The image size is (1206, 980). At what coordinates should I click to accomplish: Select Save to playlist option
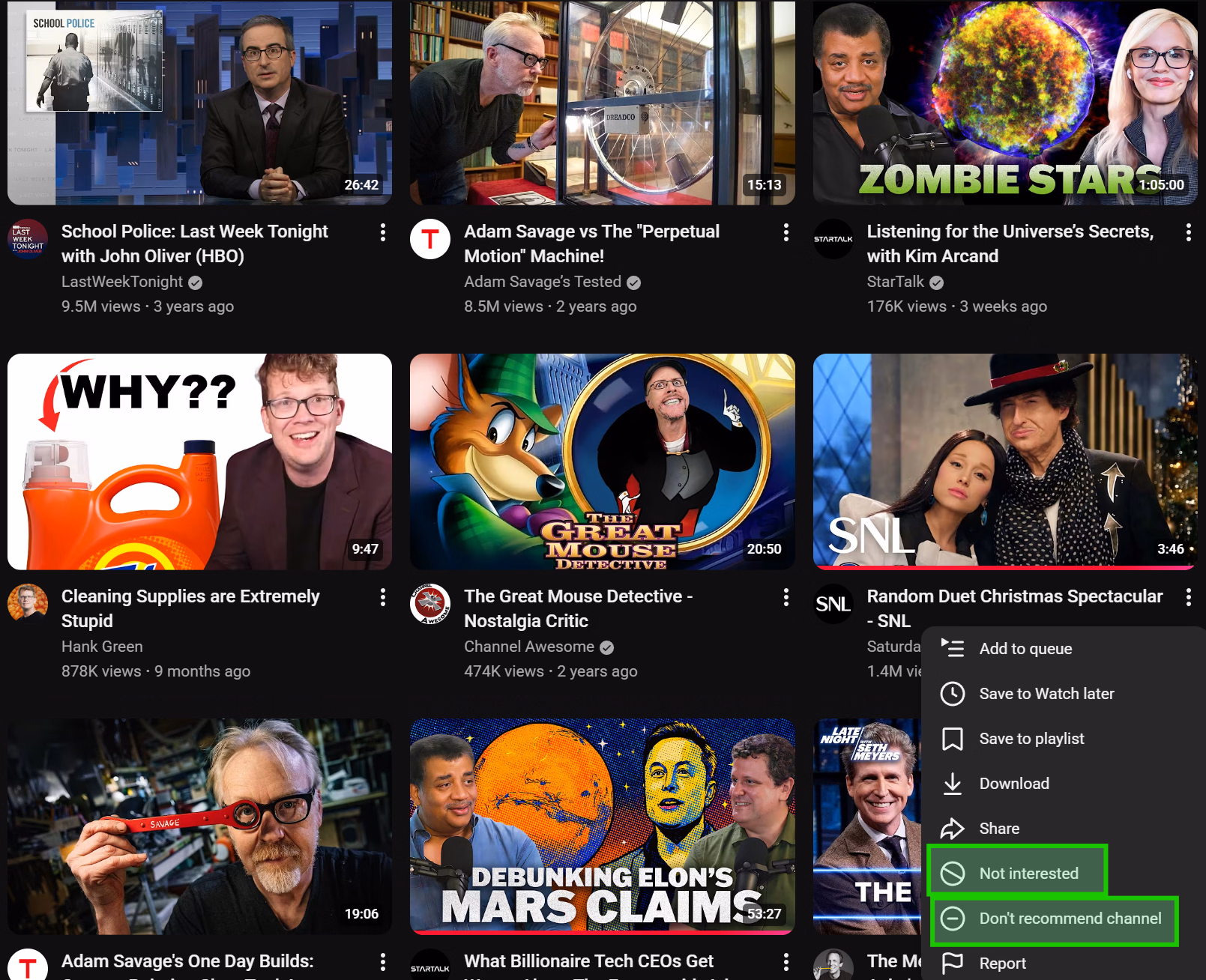(1031, 739)
